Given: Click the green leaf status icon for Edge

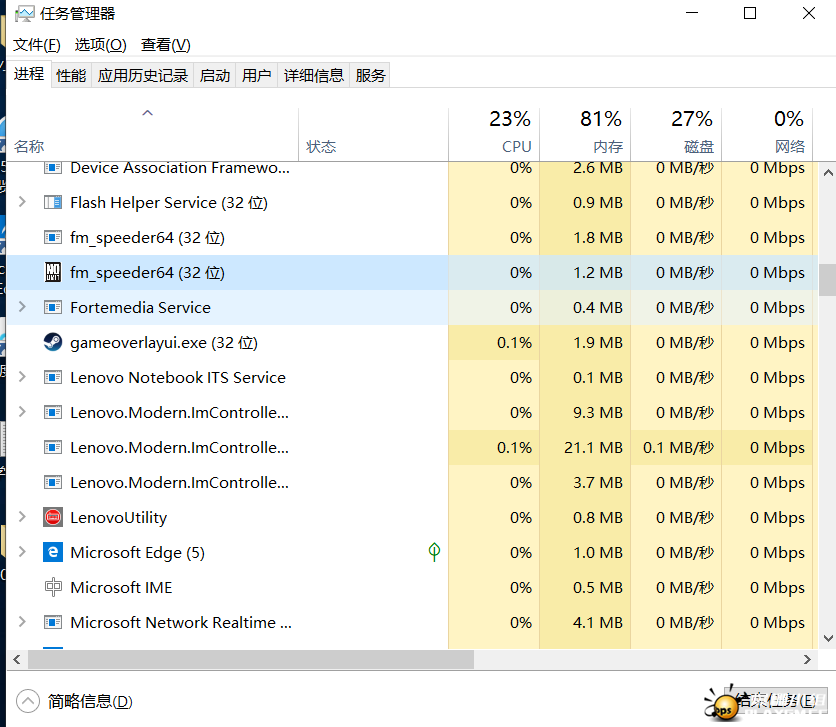Looking at the screenshot, I should click(x=434, y=552).
